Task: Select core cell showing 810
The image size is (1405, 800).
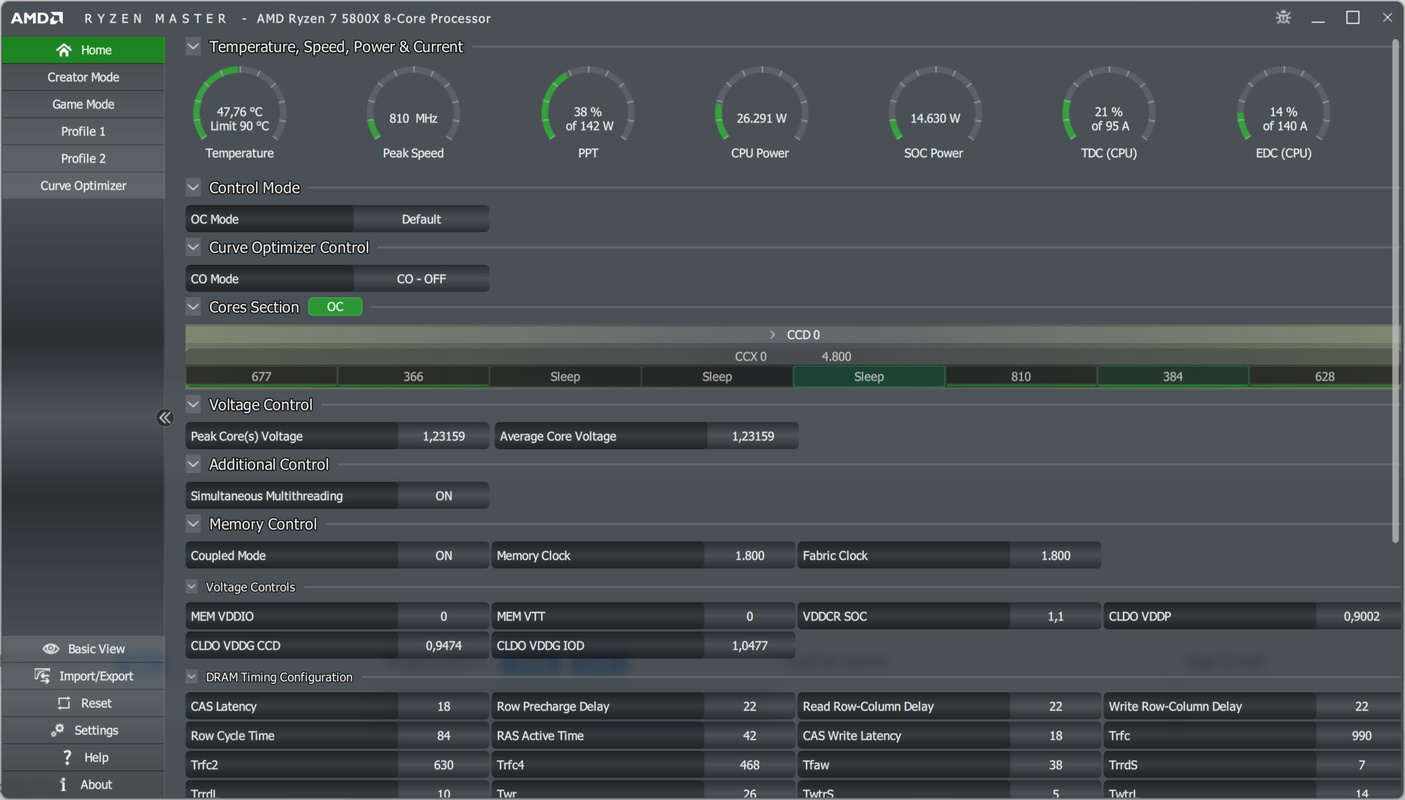Action: (x=1021, y=377)
